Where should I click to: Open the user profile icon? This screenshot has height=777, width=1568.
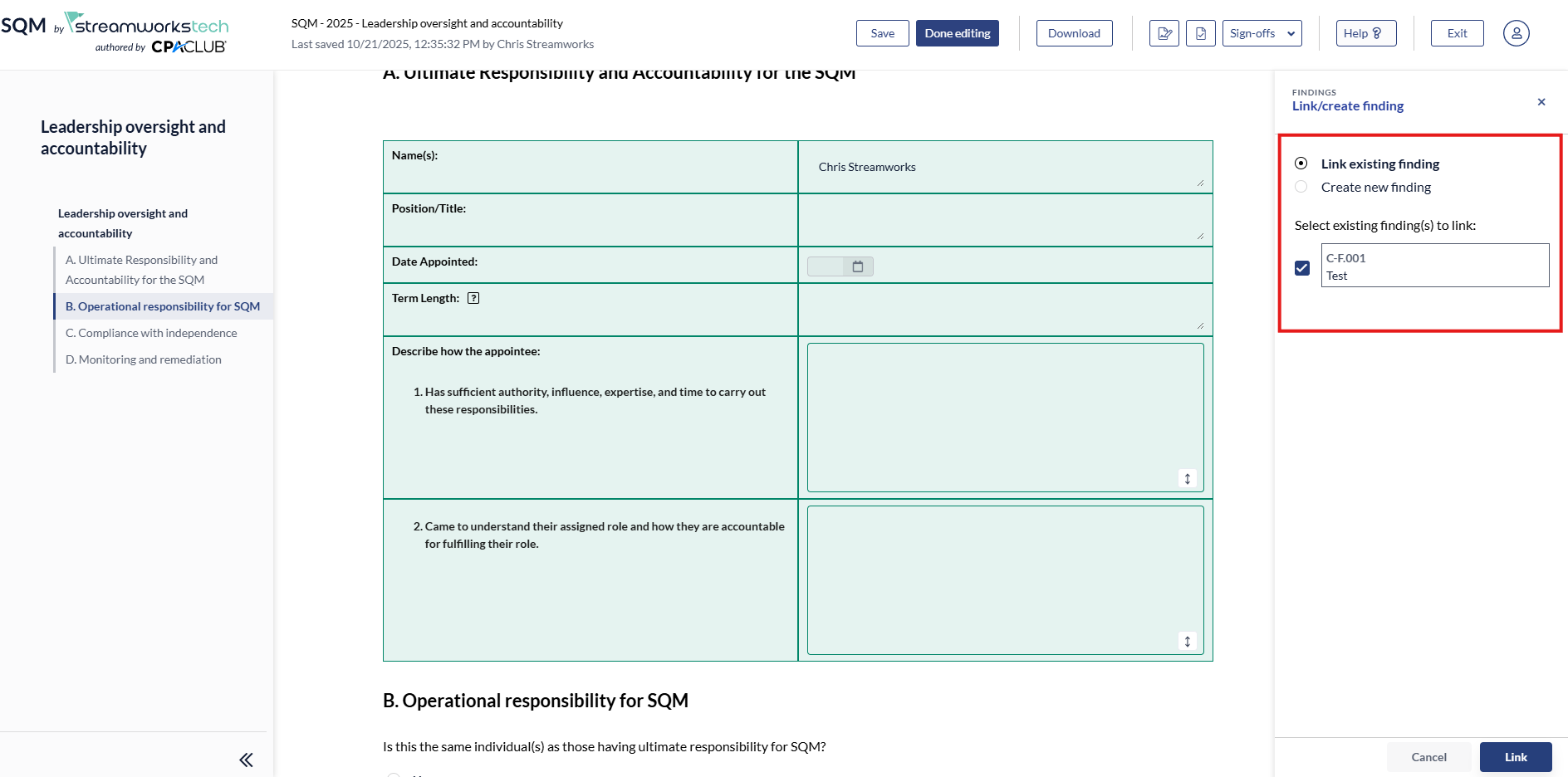tap(1516, 33)
